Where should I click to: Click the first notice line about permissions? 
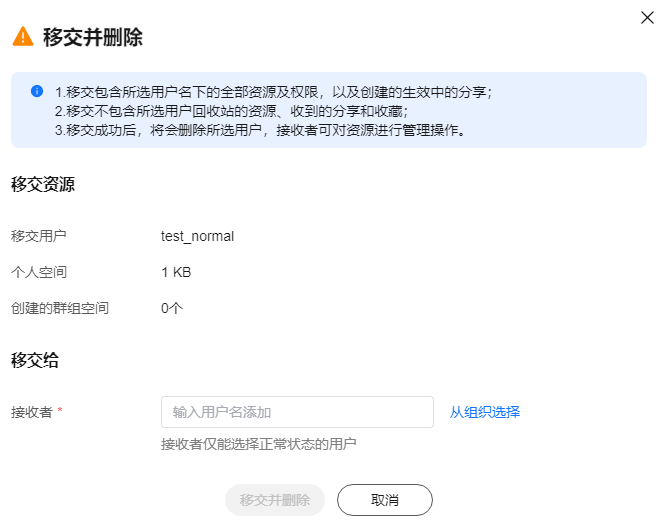coord(274,92)
